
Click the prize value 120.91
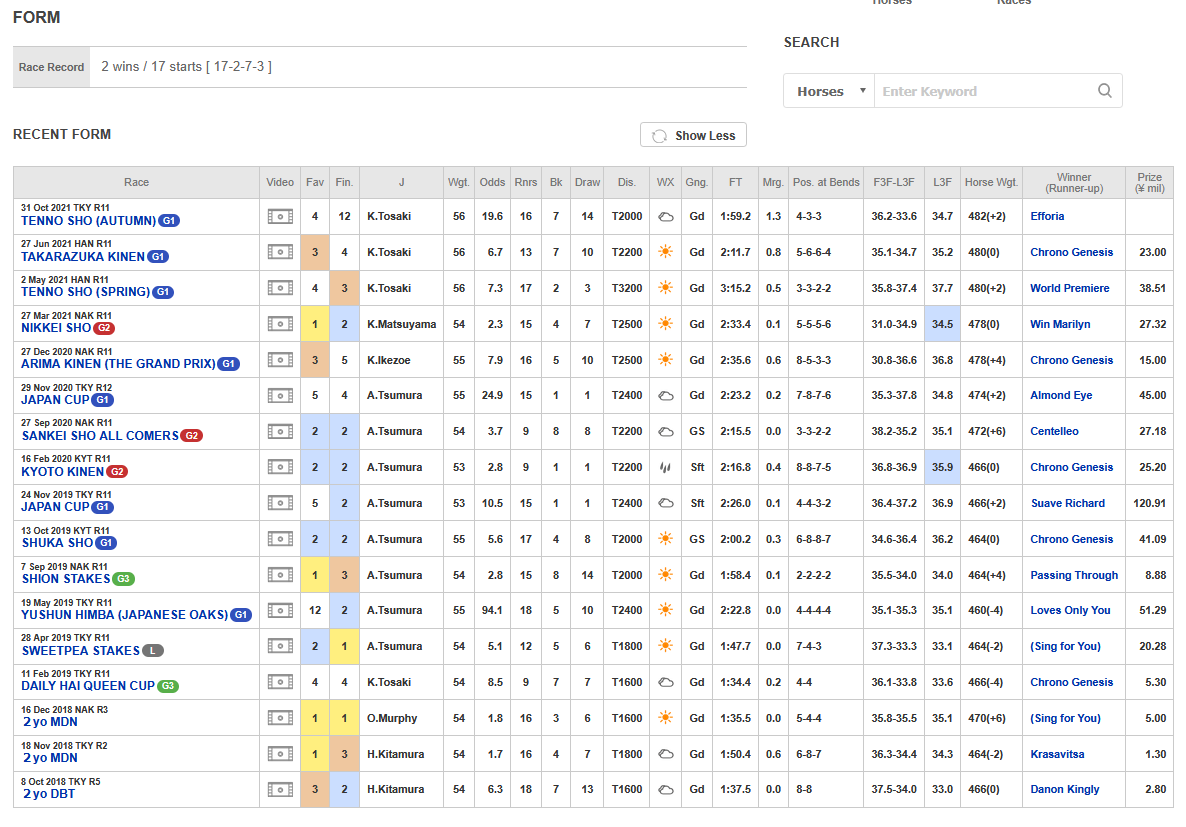[1149, 503]
